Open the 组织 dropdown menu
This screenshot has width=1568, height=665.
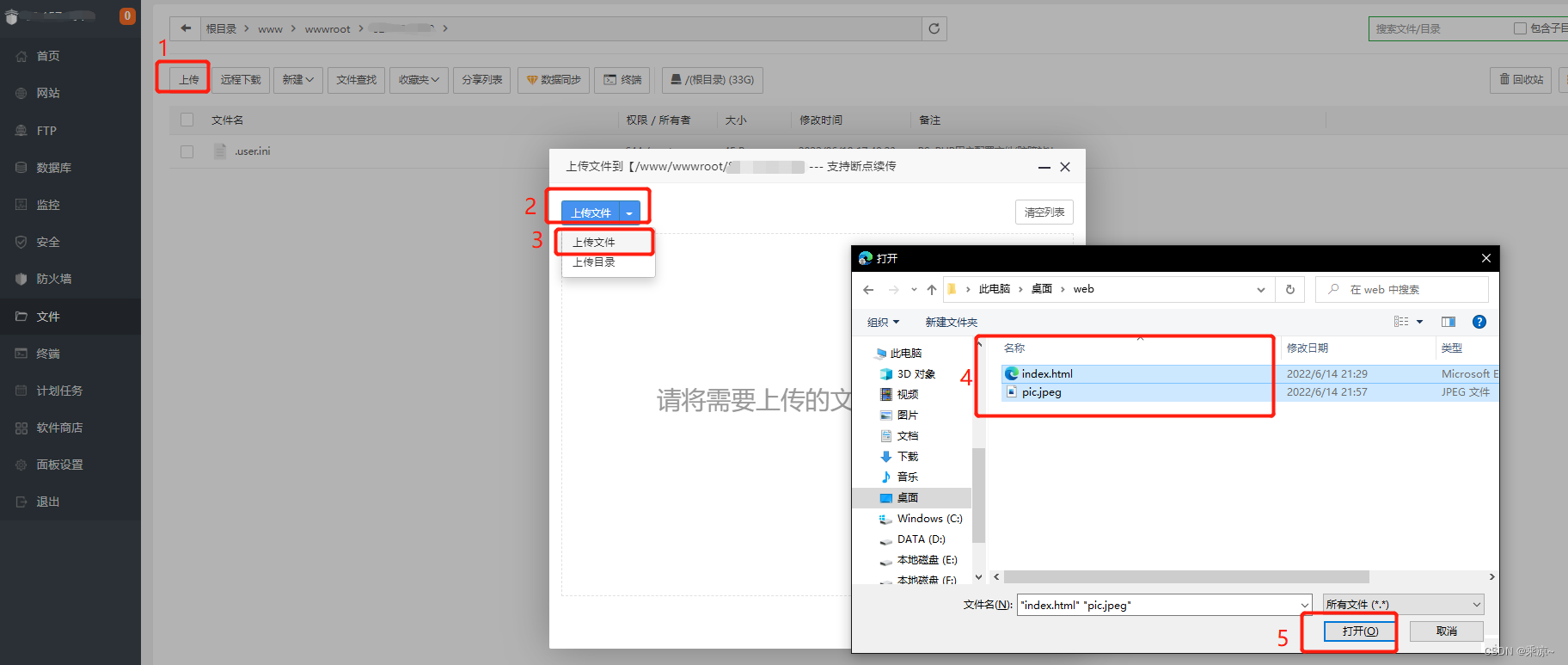(883, 323)
